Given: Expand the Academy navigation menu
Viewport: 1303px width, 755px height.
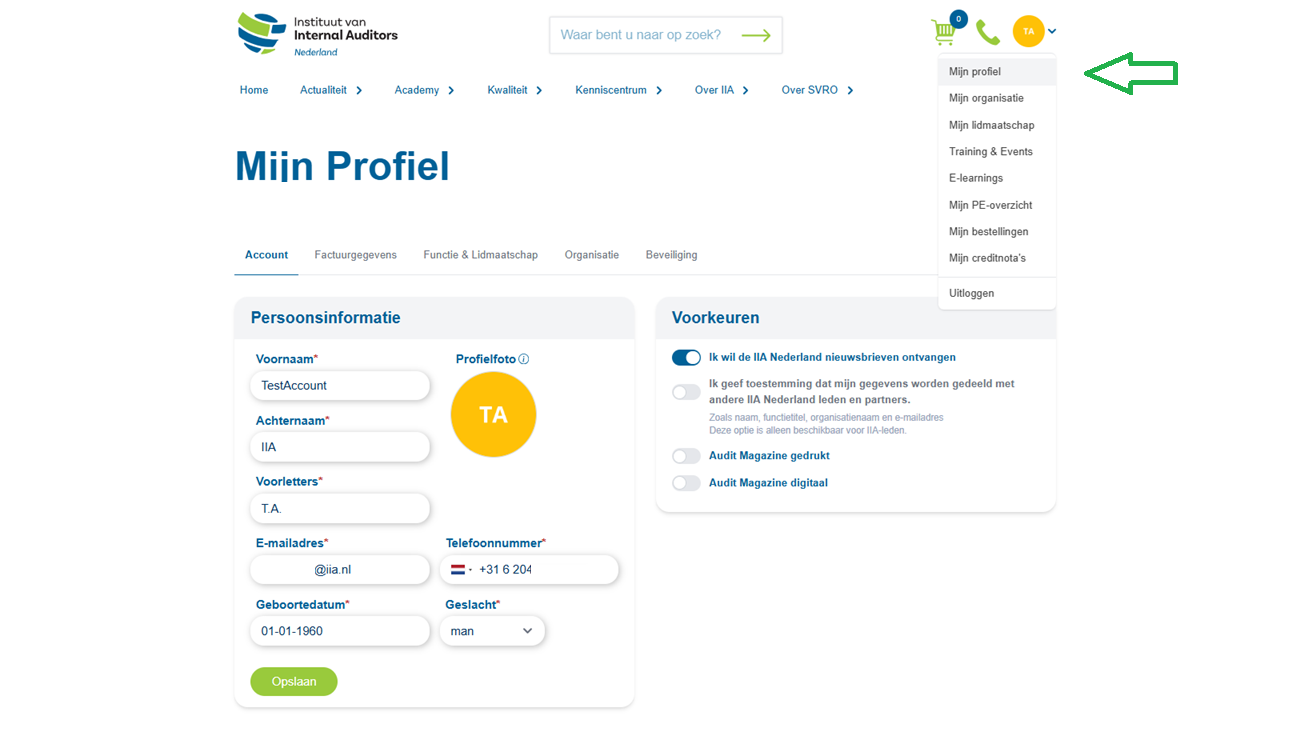Looking at the screenshot, I should (x=424, y=90).
